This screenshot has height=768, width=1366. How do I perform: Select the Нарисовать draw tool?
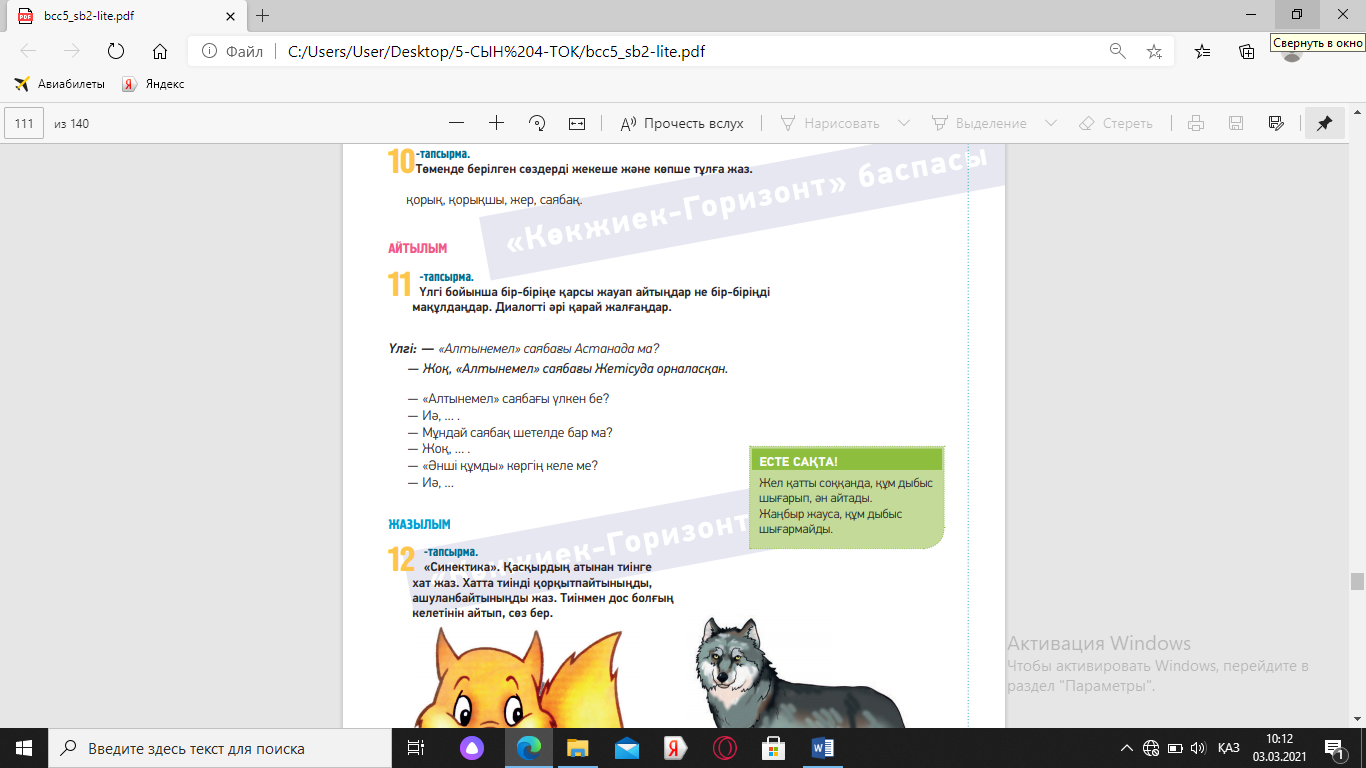click(830, 123)
